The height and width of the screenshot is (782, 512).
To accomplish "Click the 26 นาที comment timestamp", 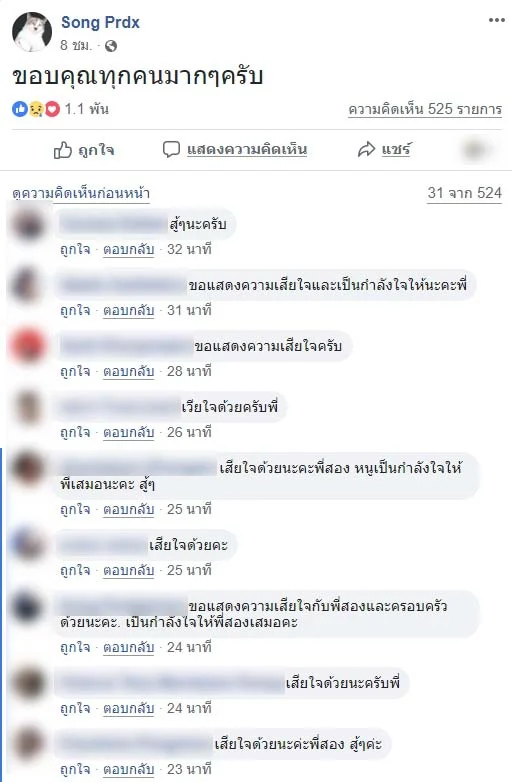I will [189, 432].
